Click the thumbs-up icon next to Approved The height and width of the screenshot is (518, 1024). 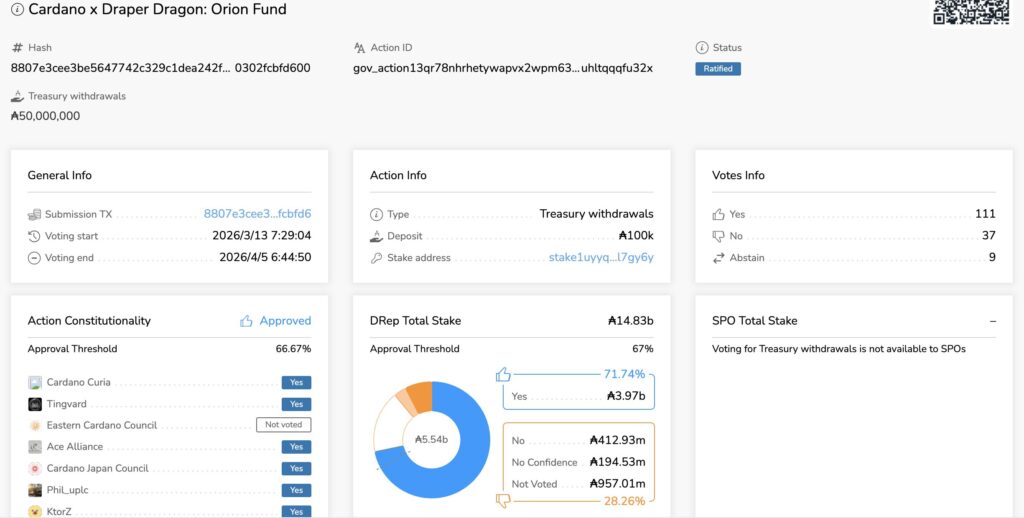(x=246, y=321)
